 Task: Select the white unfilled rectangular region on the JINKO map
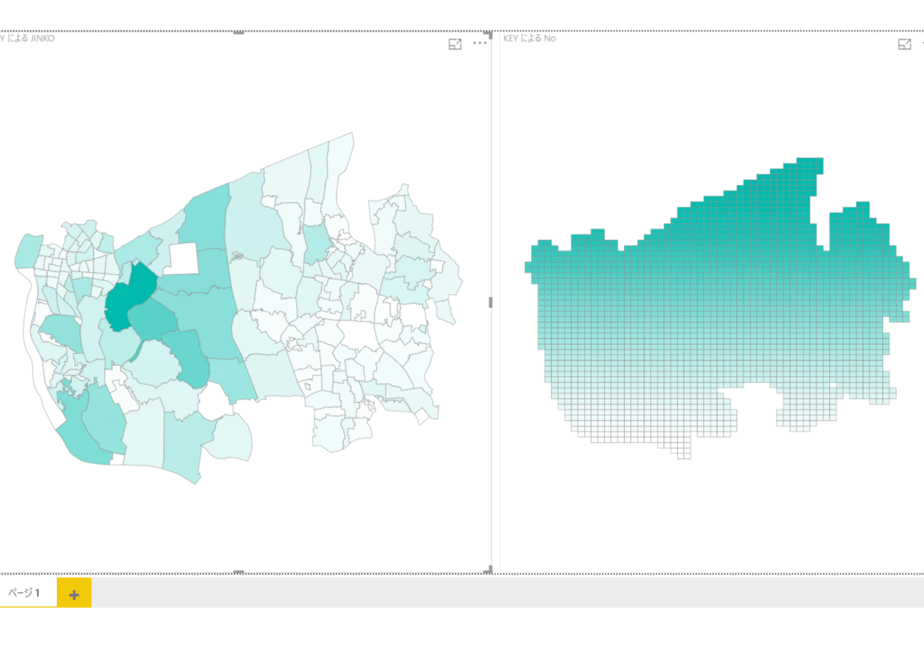[183, 259]
